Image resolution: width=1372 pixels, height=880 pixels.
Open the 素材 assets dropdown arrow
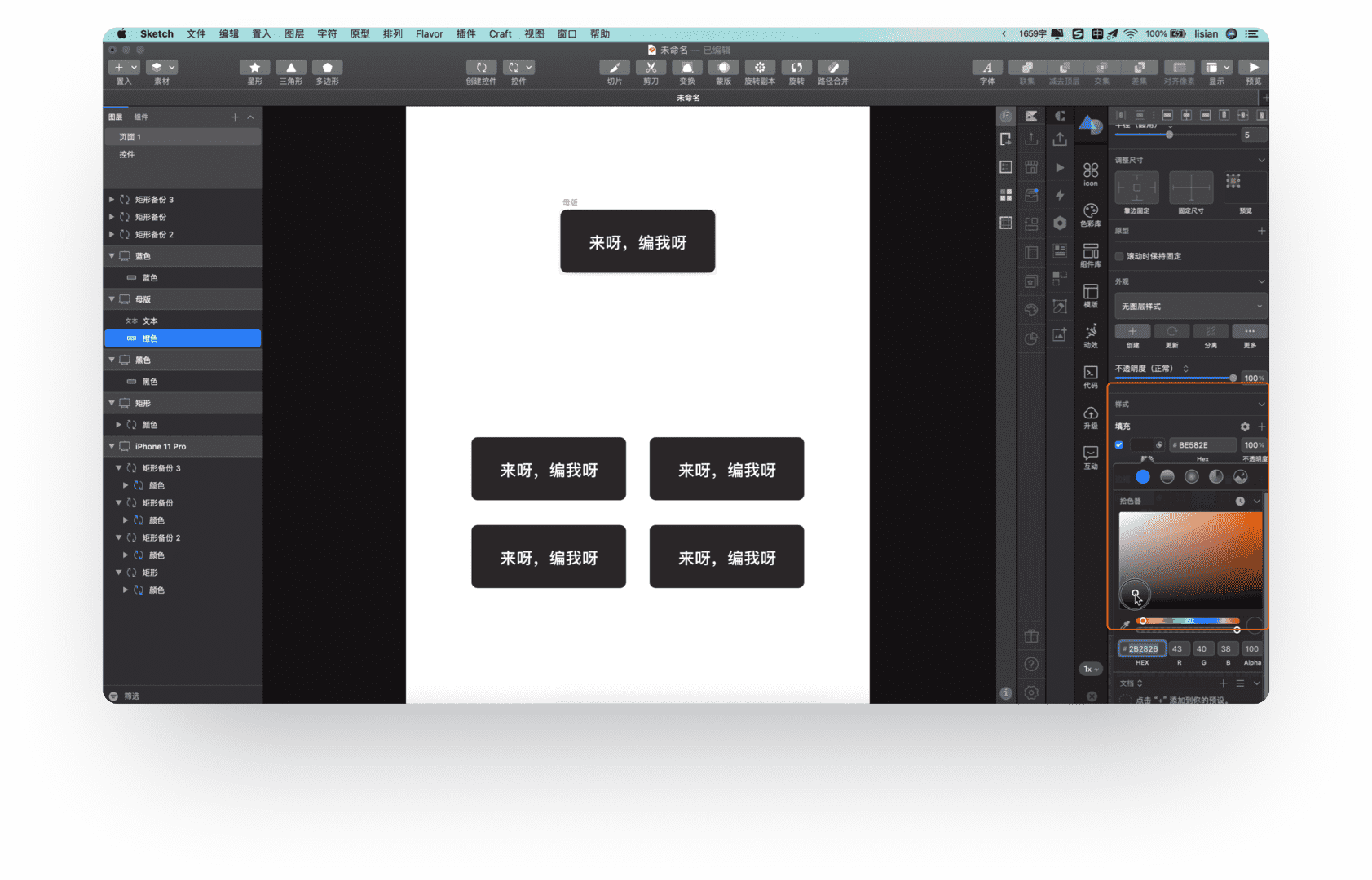click(172, 68)
